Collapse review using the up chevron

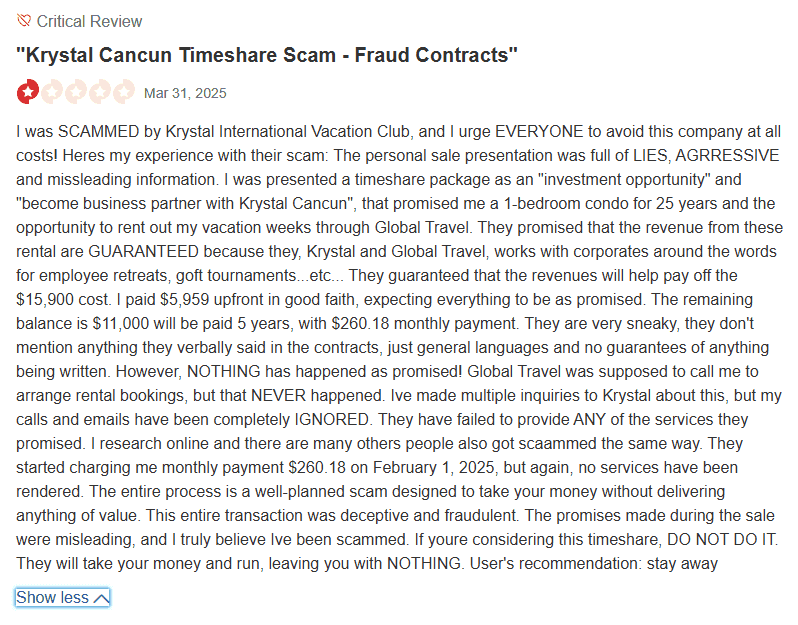pos(100,598)
